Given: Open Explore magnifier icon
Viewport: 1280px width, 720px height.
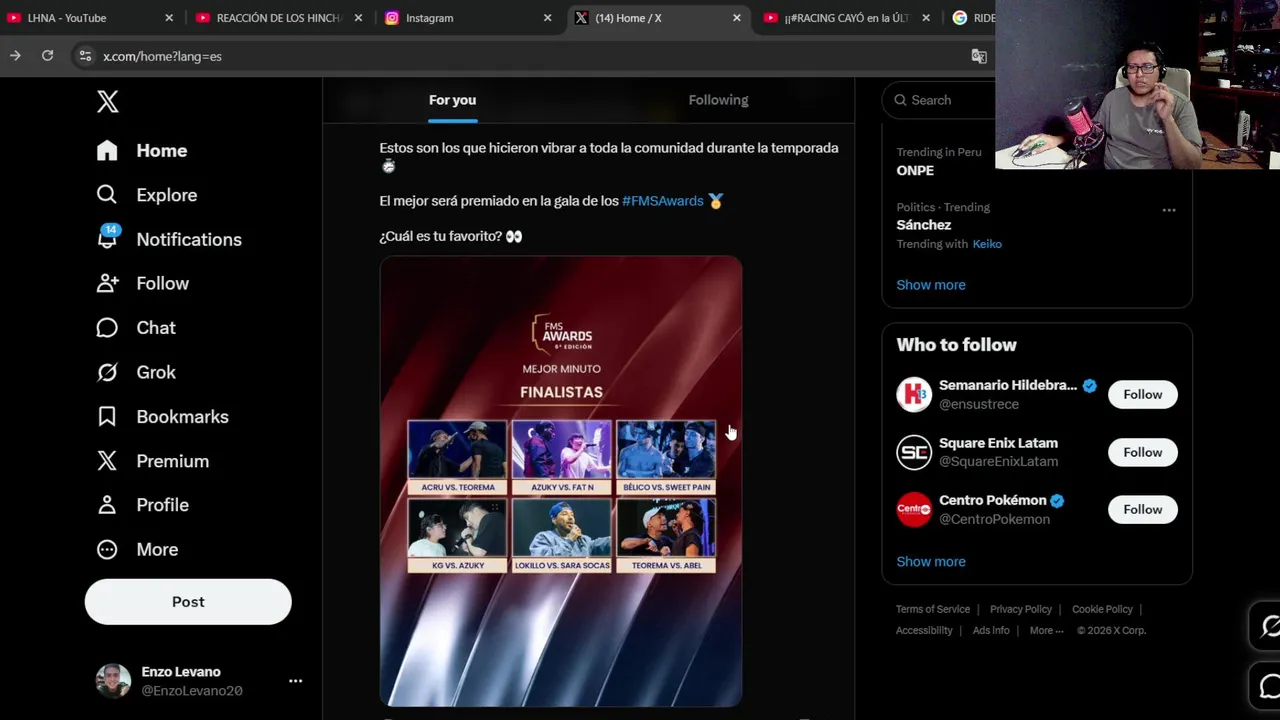Looking at the screenshot, I should pyautogui.click(x=107, y=194).
